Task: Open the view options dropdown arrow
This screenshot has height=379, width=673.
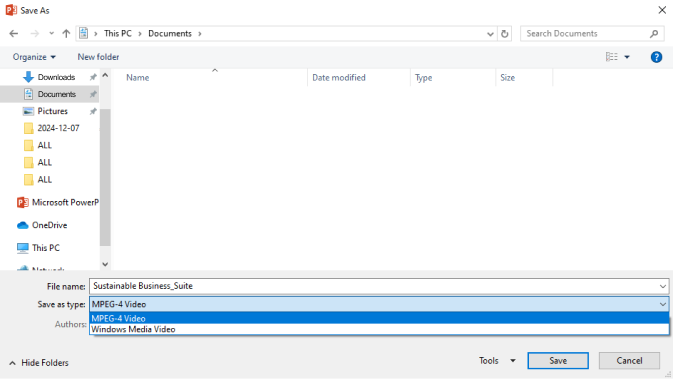Action: [x=627, y=57]
